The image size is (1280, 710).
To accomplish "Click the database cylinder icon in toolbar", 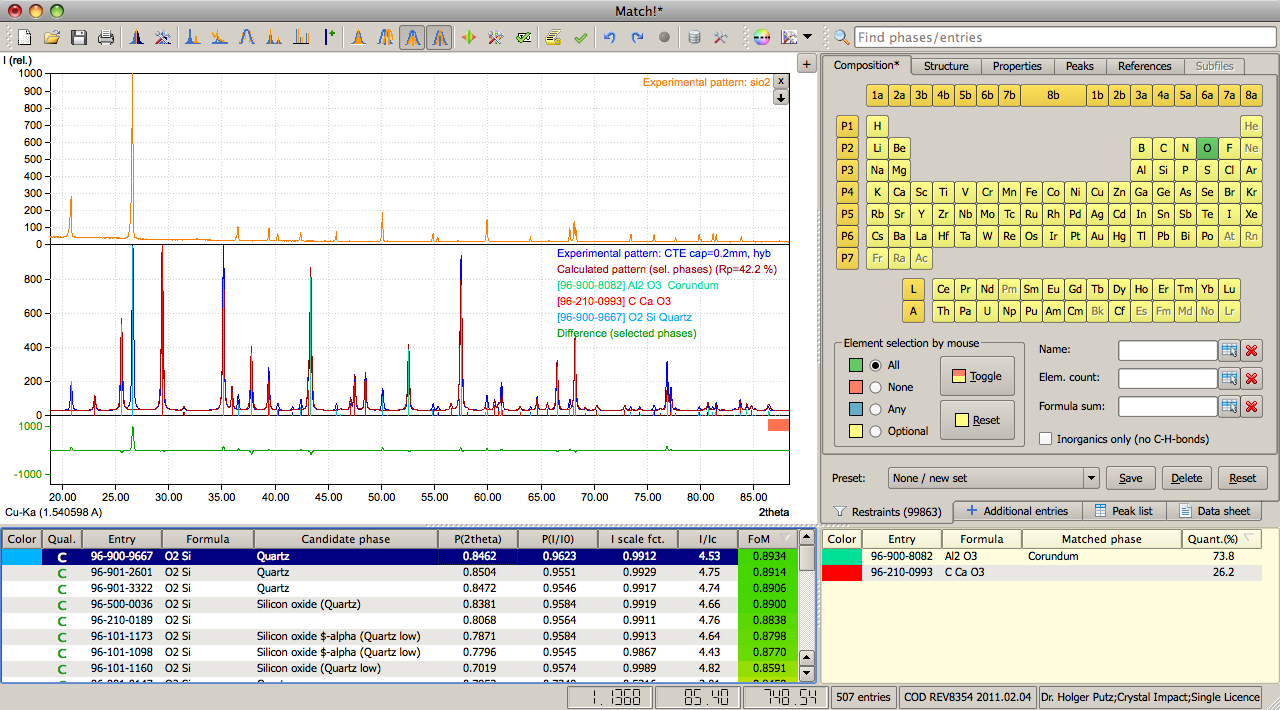I will [x=694, y=38].
